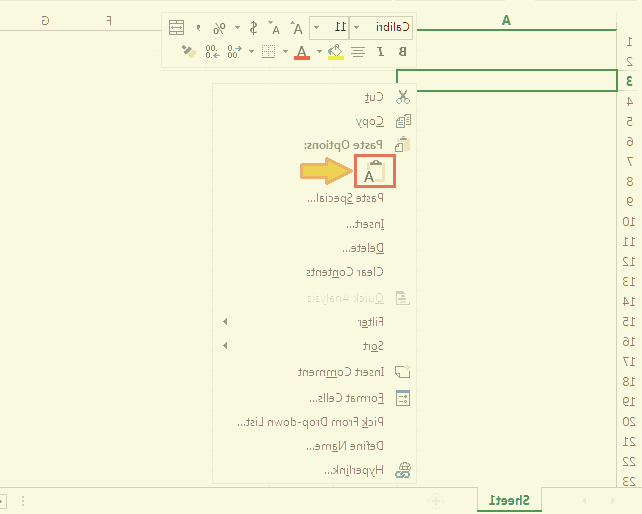This screenshot has height=514, width=642.
Task: Toggle italic formatting in mini toolbar
Action: (381, 51)
